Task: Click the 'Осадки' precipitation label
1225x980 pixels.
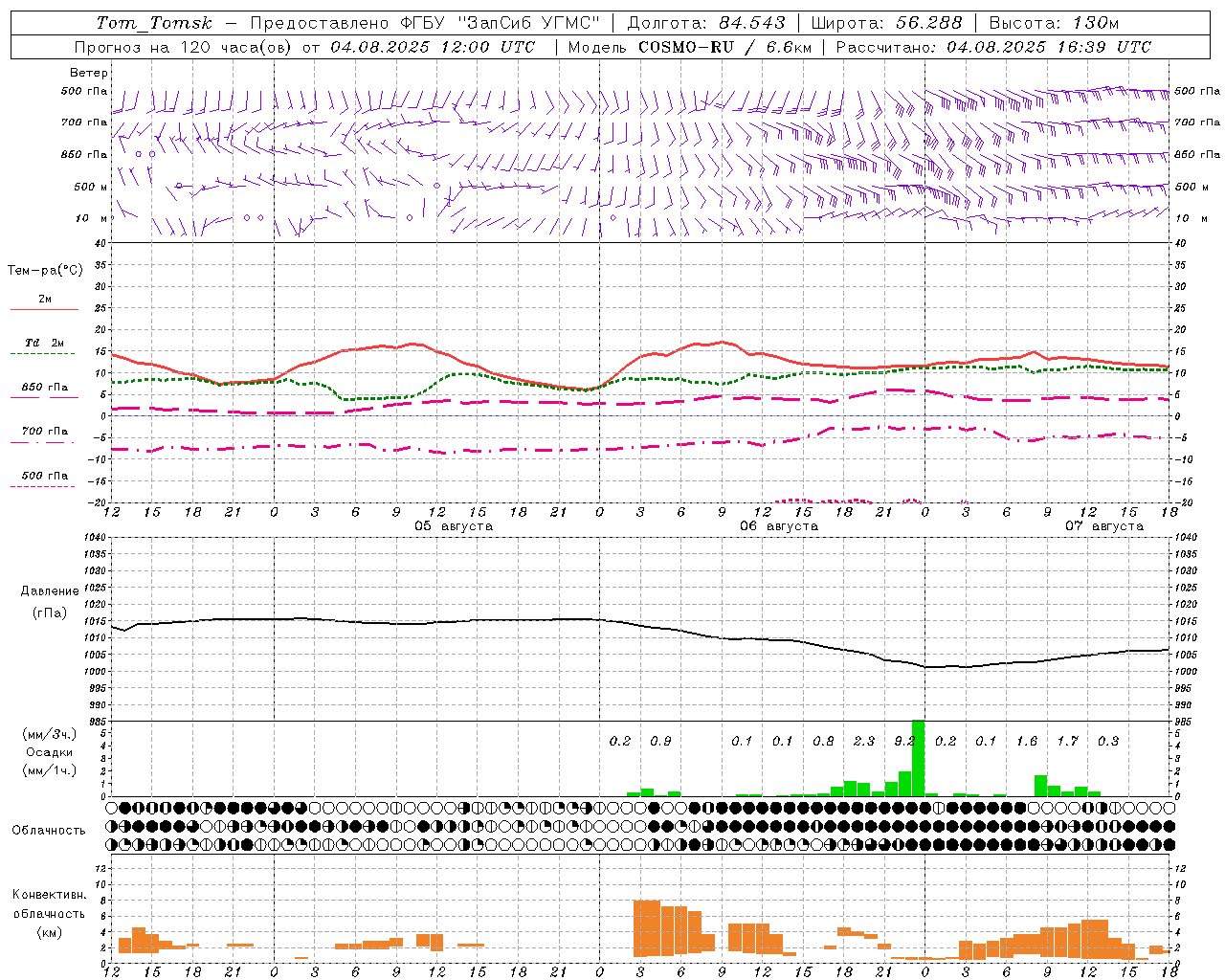Action: click(x=50, y=752)
